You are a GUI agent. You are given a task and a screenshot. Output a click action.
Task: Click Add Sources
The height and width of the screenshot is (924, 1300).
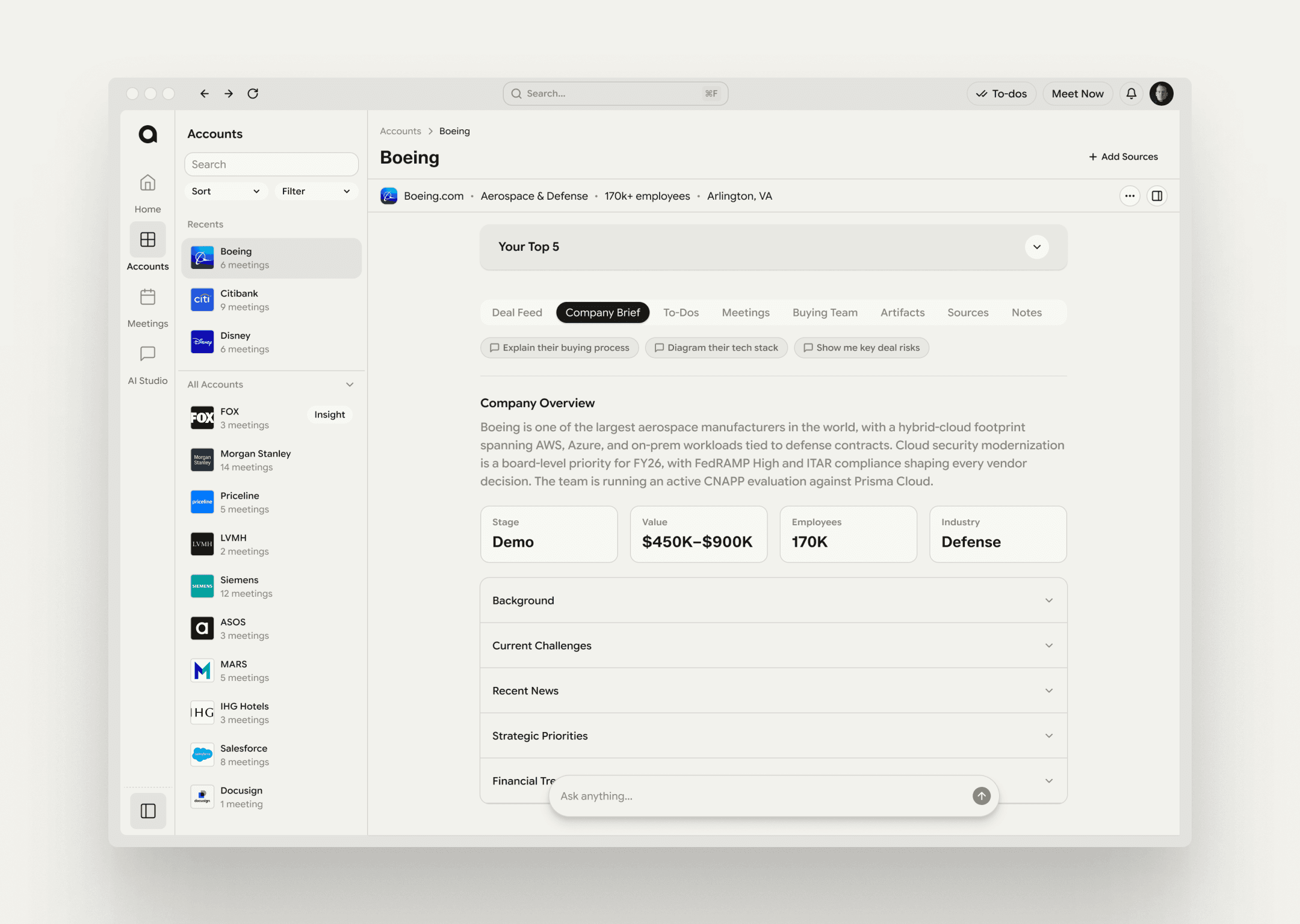(x=1123, y=156)
